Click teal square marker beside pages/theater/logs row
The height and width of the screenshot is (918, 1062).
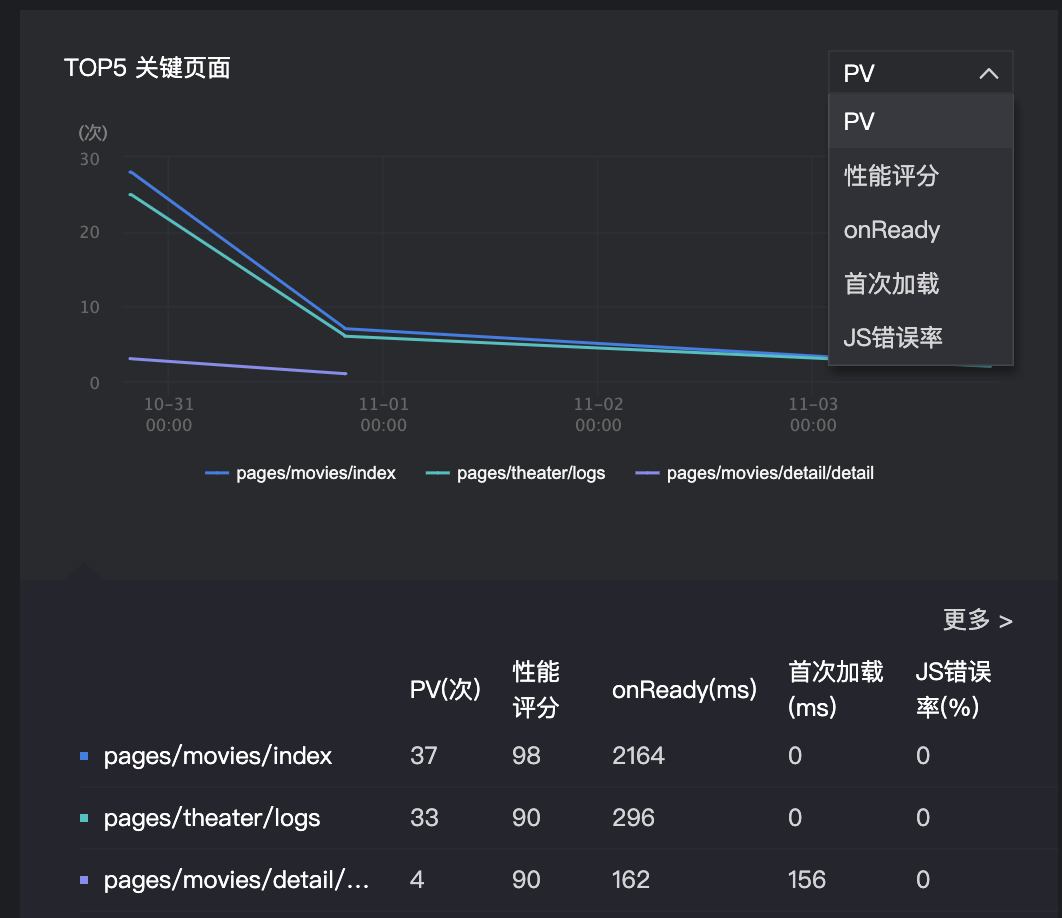click(x=84, y=818)
